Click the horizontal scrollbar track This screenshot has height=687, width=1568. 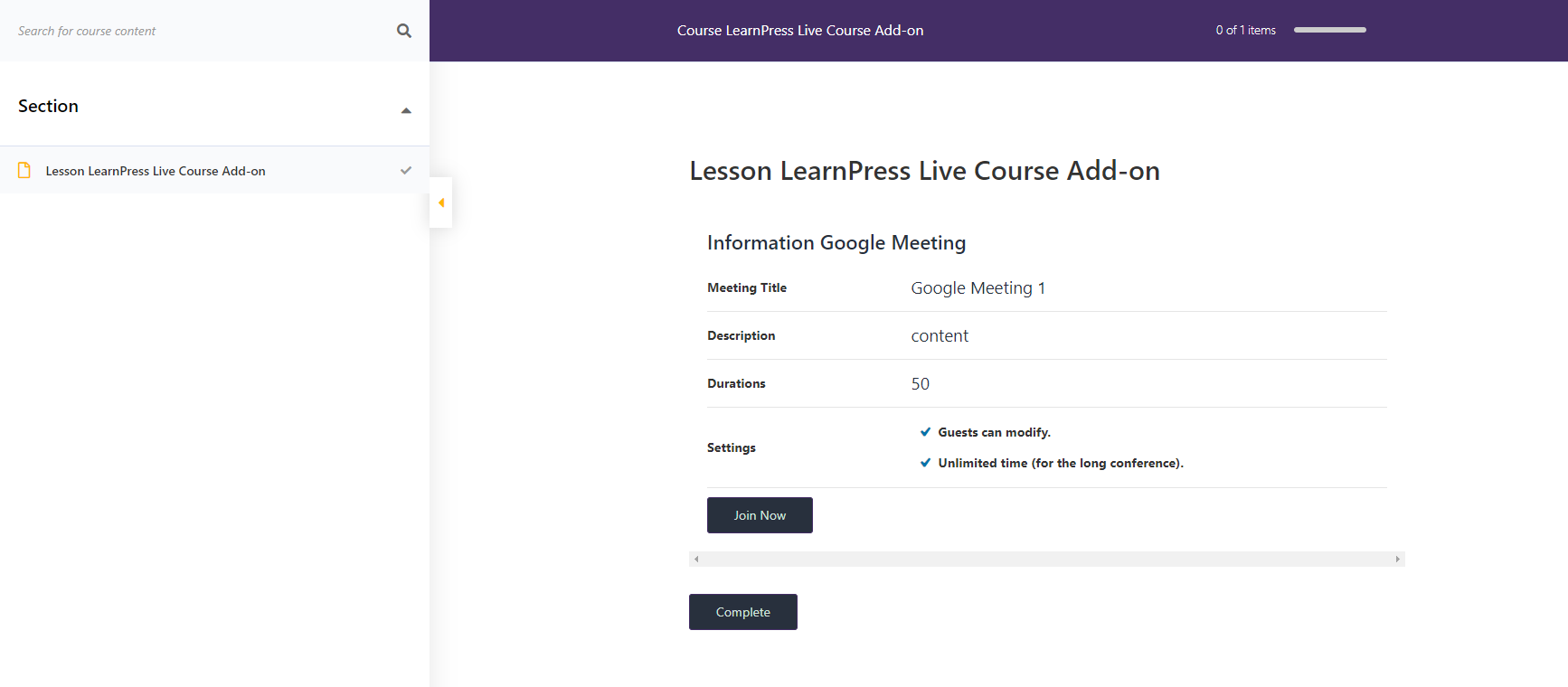1047,560
